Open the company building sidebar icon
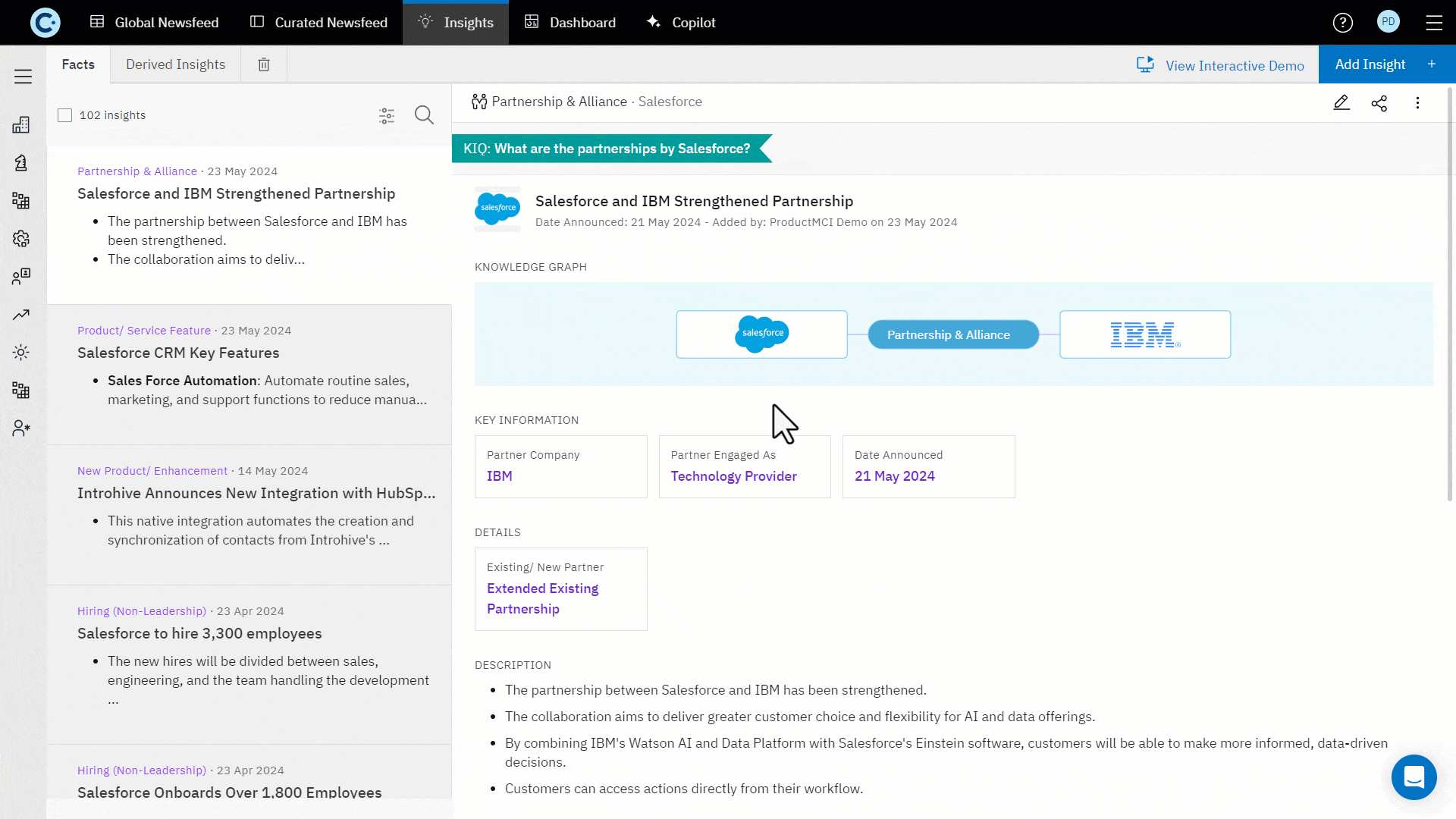This screenshot has width=1456, height=819. [21, 125]
